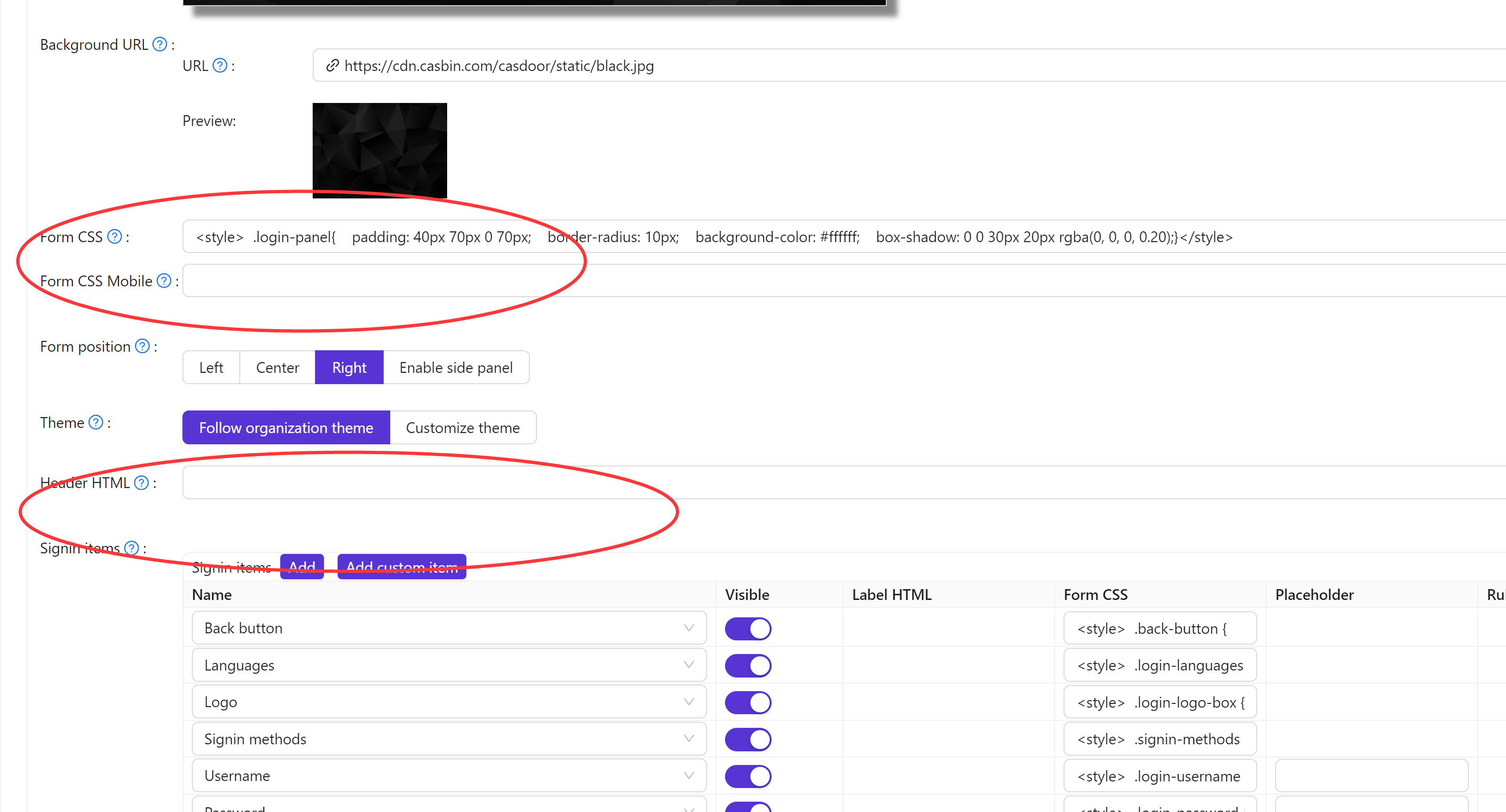The height and width of the screenshot is (812, 1506).
Task: Toggle visibility for Logo row
Action: [748, 702]
